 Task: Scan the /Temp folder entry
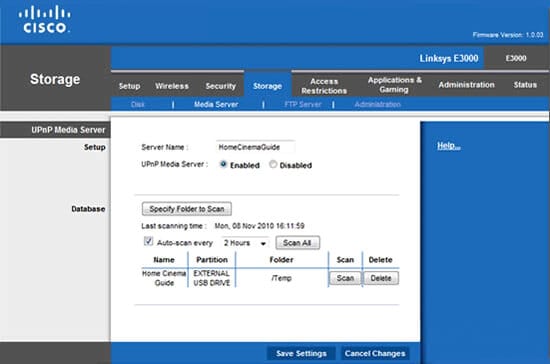point(345,278)
